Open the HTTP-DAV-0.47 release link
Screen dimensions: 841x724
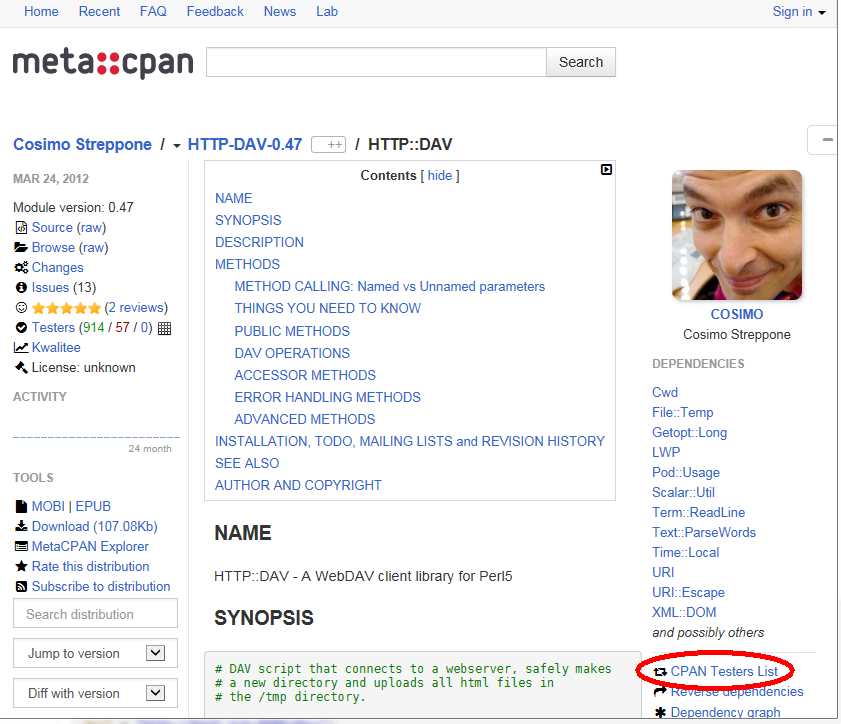click(245, 144)
